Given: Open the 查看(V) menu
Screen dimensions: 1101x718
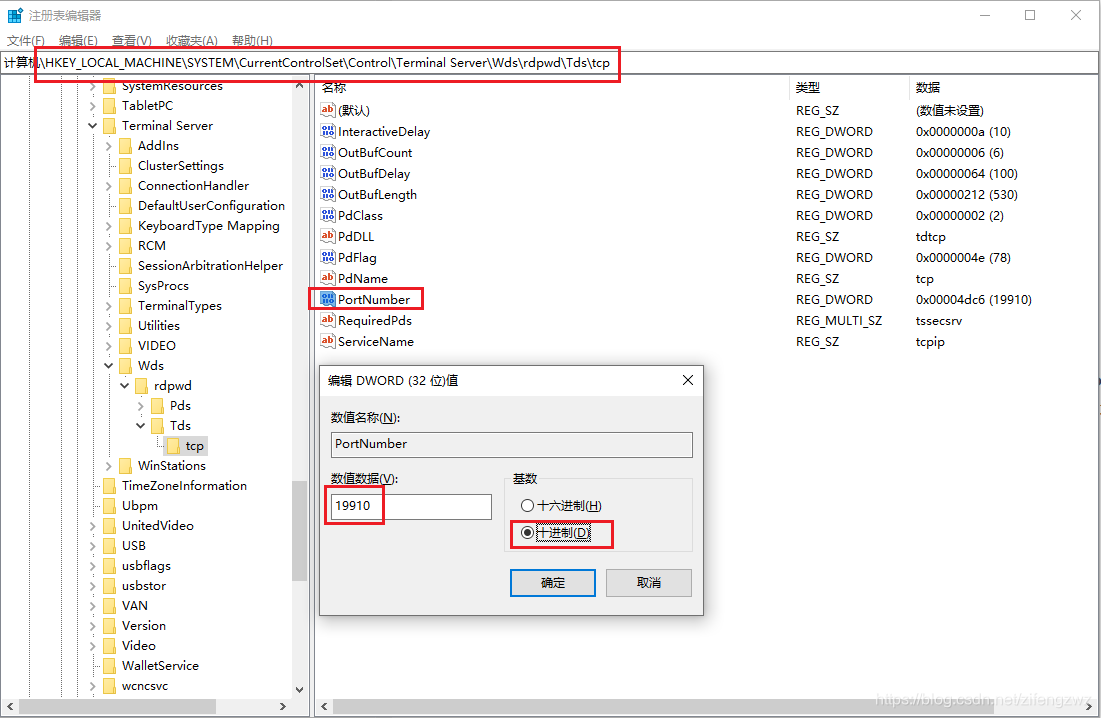Looking at the screenshot, I should click(x=132, y=41).
